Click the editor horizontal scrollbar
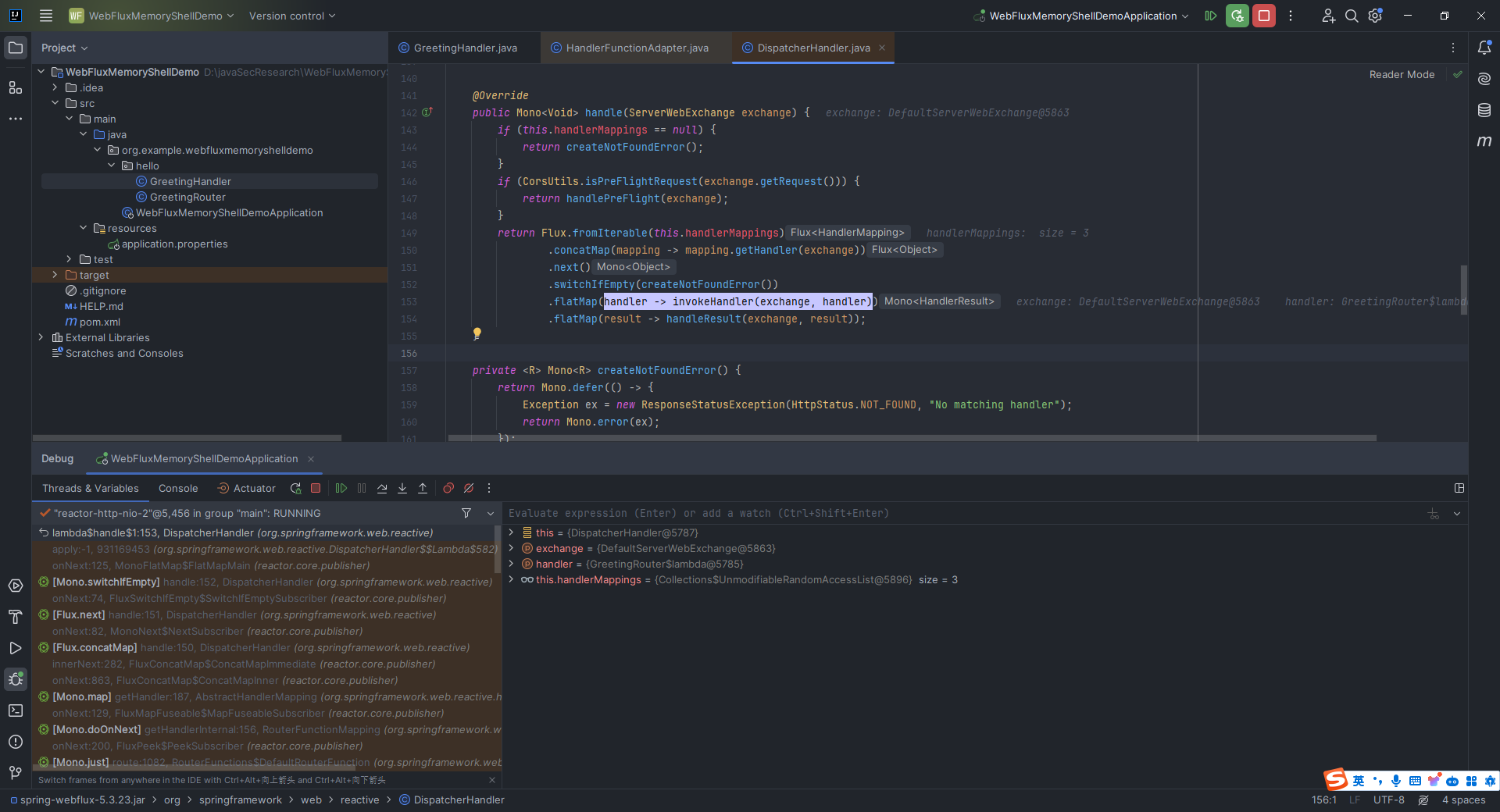The image size is (1500, 812). pyautogui.click(x=912, y=438)
